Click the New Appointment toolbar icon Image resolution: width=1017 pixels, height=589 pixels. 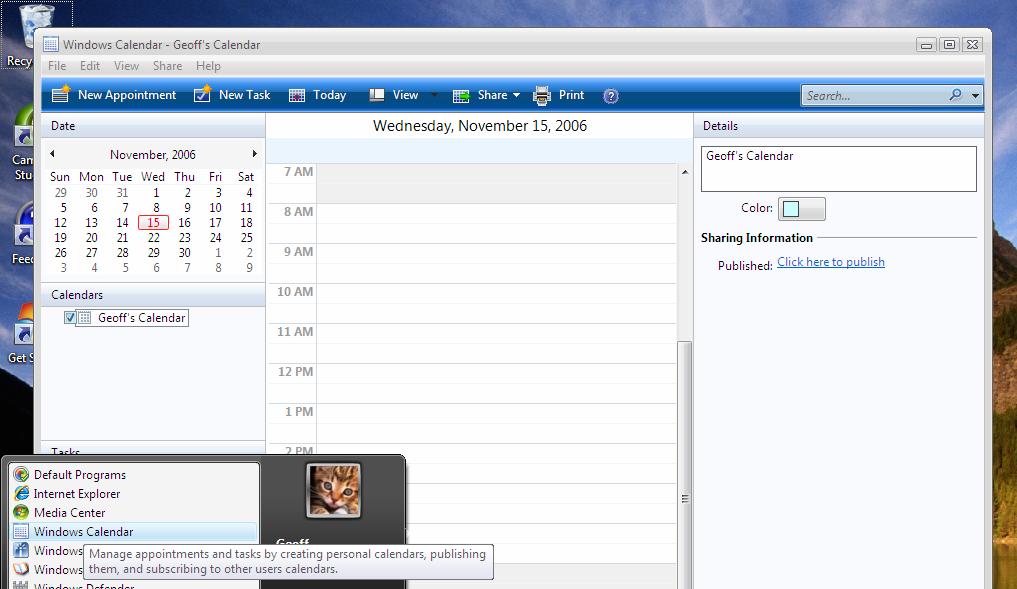tap(60, 95)
